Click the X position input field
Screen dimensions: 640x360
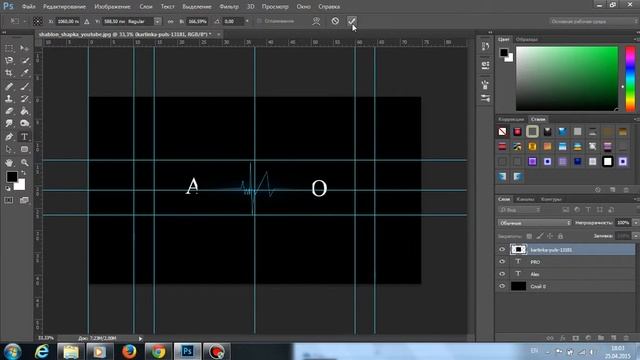point(67,21)
